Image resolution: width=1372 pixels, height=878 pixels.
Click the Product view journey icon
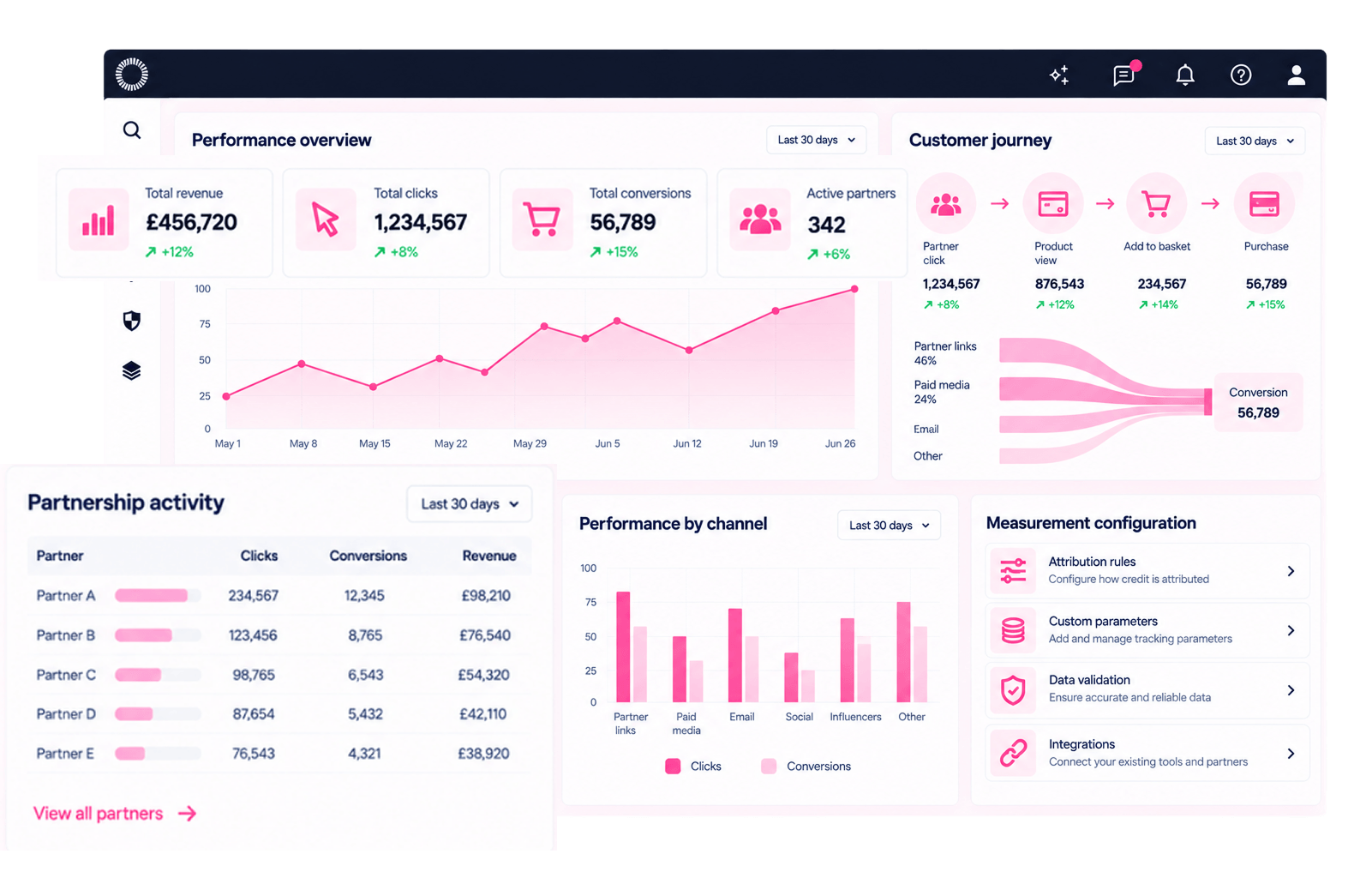1053,204
